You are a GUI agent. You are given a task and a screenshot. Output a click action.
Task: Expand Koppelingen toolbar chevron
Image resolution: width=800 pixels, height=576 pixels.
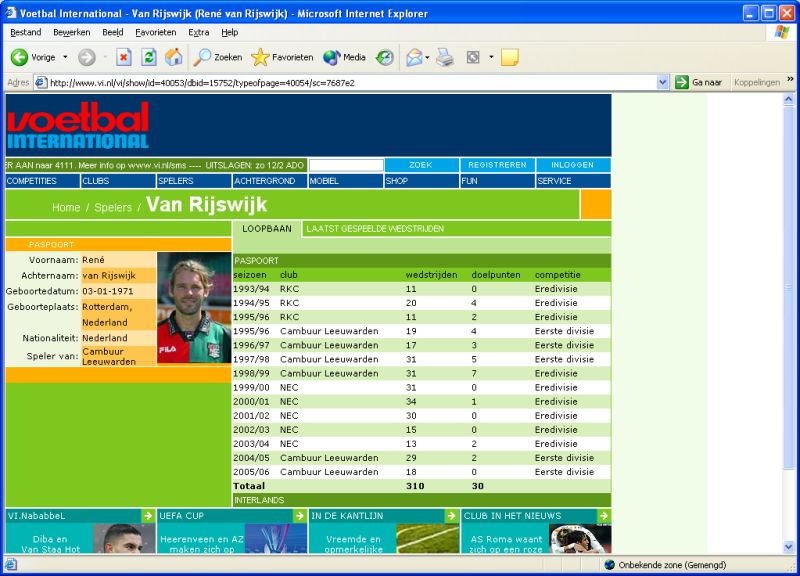(x=790, y=80)
